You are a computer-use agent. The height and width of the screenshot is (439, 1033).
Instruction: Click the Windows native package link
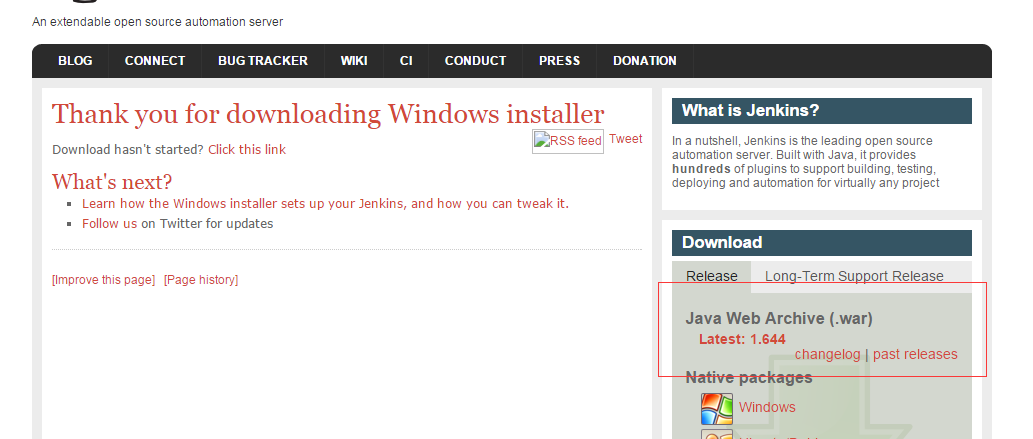pos(767,407)
